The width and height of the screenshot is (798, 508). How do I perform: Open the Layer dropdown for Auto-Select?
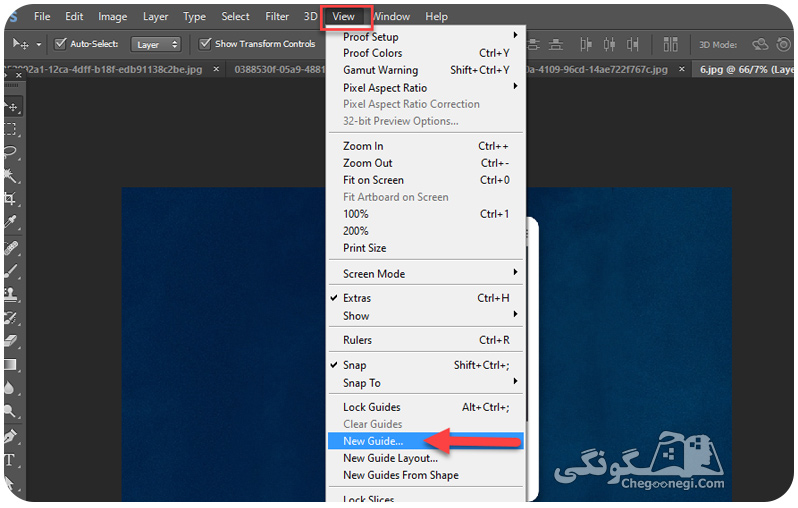pyautogui.click(x=156, y=44)
